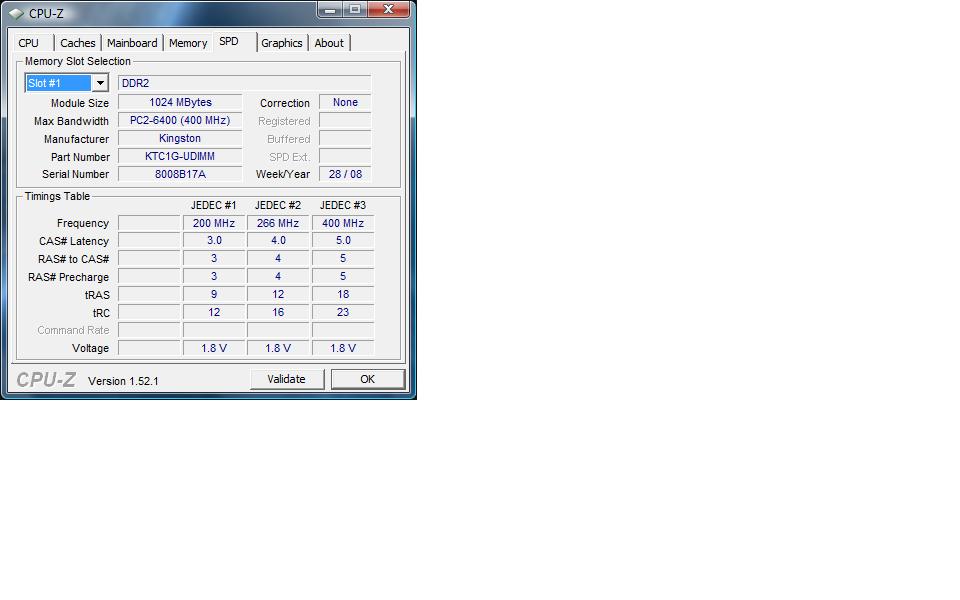Click the serial number 8008B17A
Image resolution: width=960 pixels, height=600 pixels.
coord(180,174)
